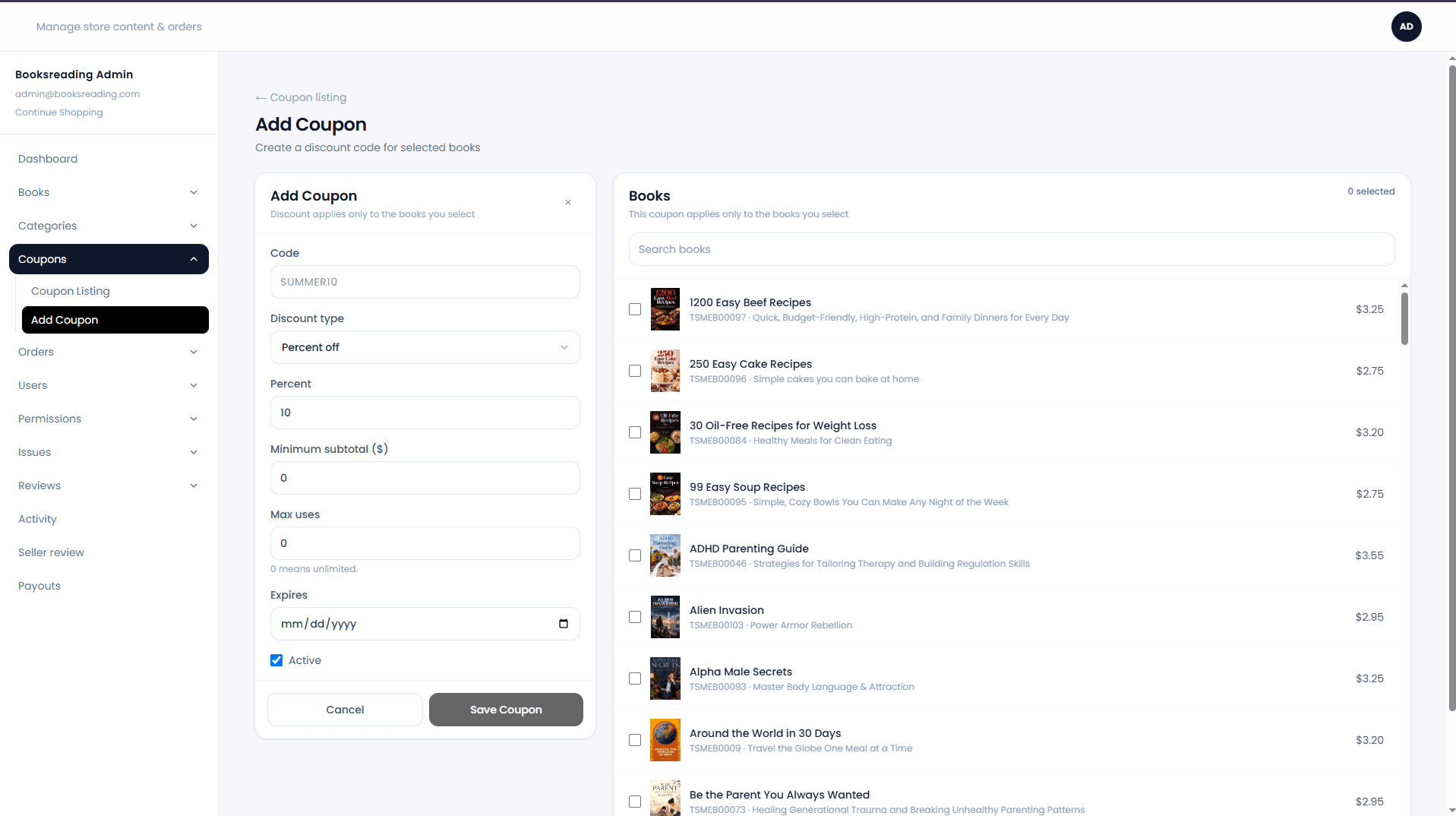Close the Add Coupon form panel
1456x816 pixels.
click(x=568, y=202)
